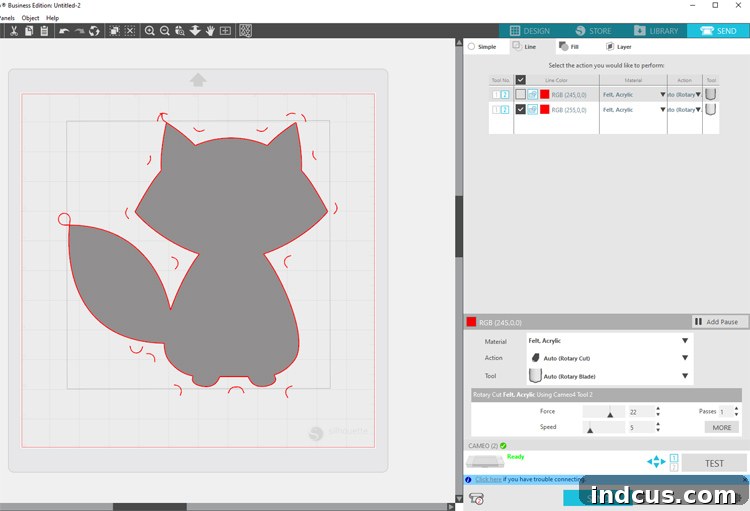Screen dimensions: 750x511
Task: Expand the Material Felt, Acrylic dropdown in lower panel
Action: point(684,341)
